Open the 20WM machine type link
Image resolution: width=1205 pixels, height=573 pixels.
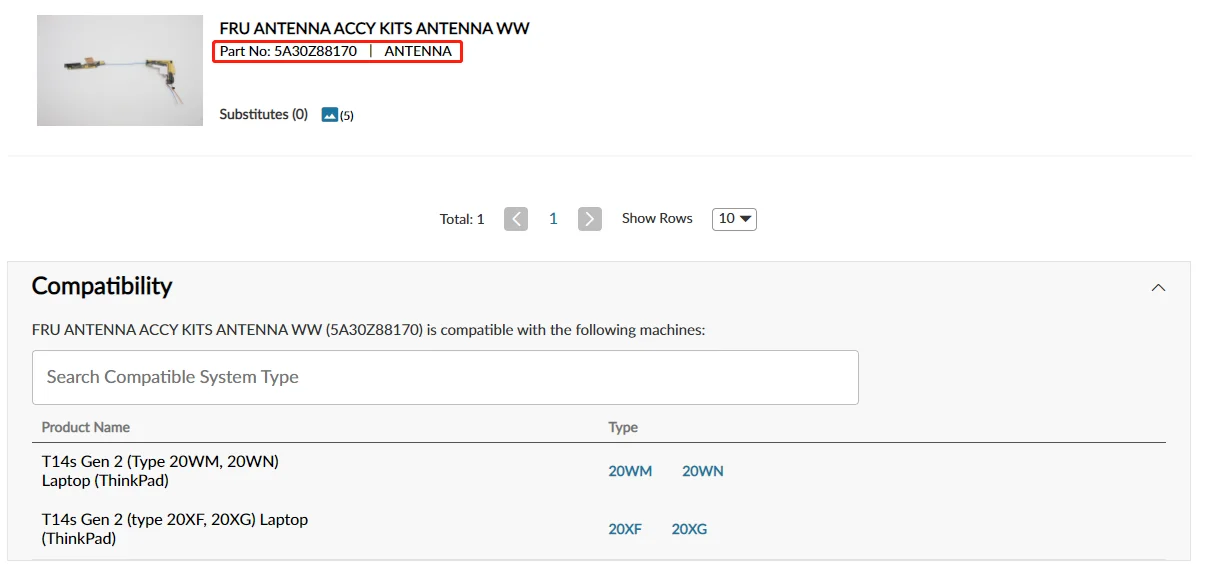click(630, 471)
